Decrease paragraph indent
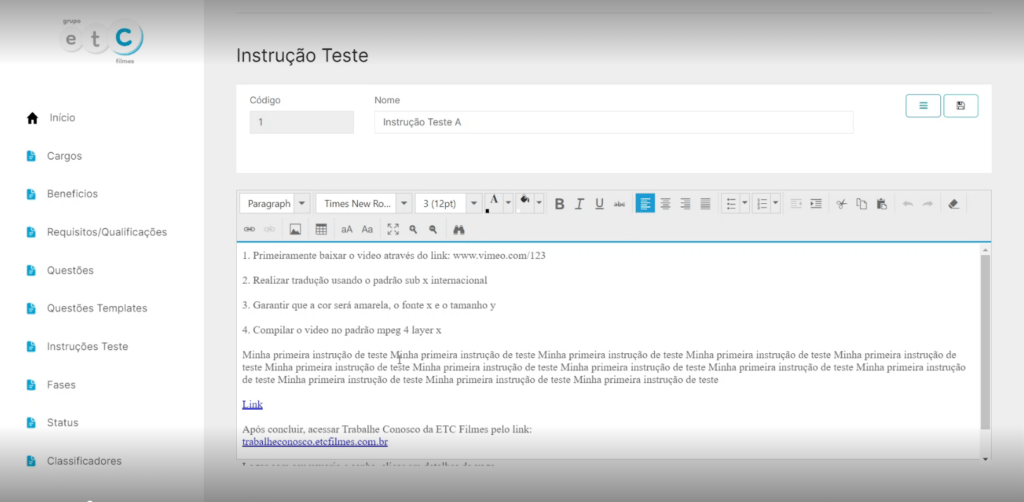1024x502 pixels. (x=796, y=204)
